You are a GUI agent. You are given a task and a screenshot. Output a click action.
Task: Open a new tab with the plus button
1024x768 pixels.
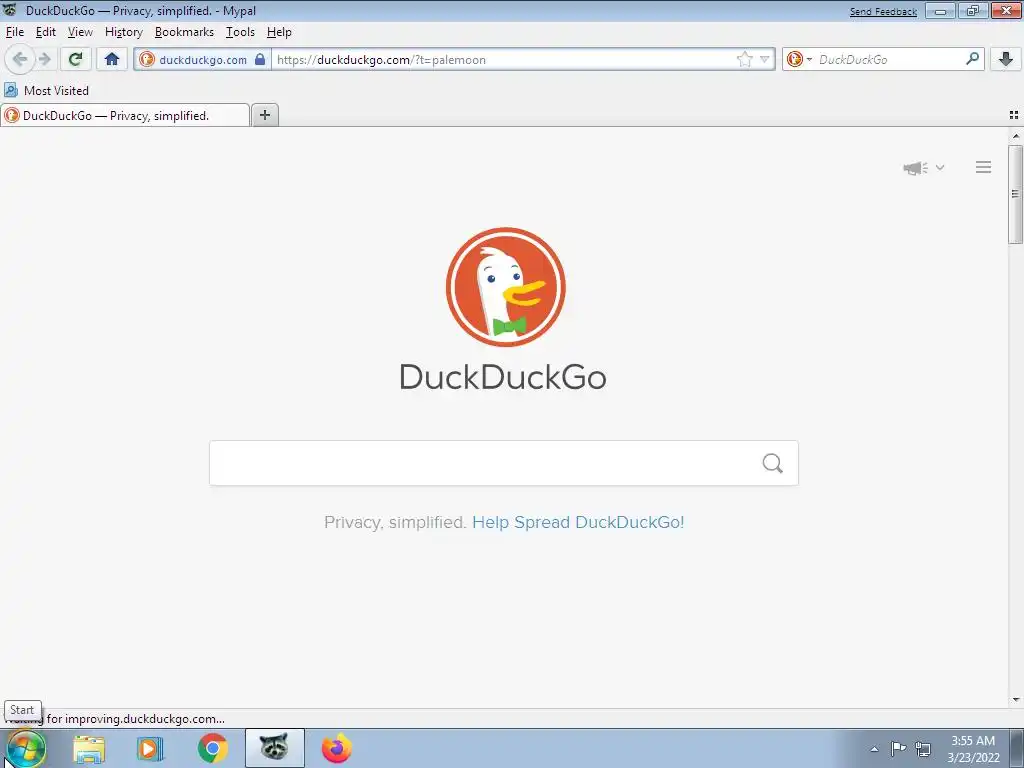[265, 115]
